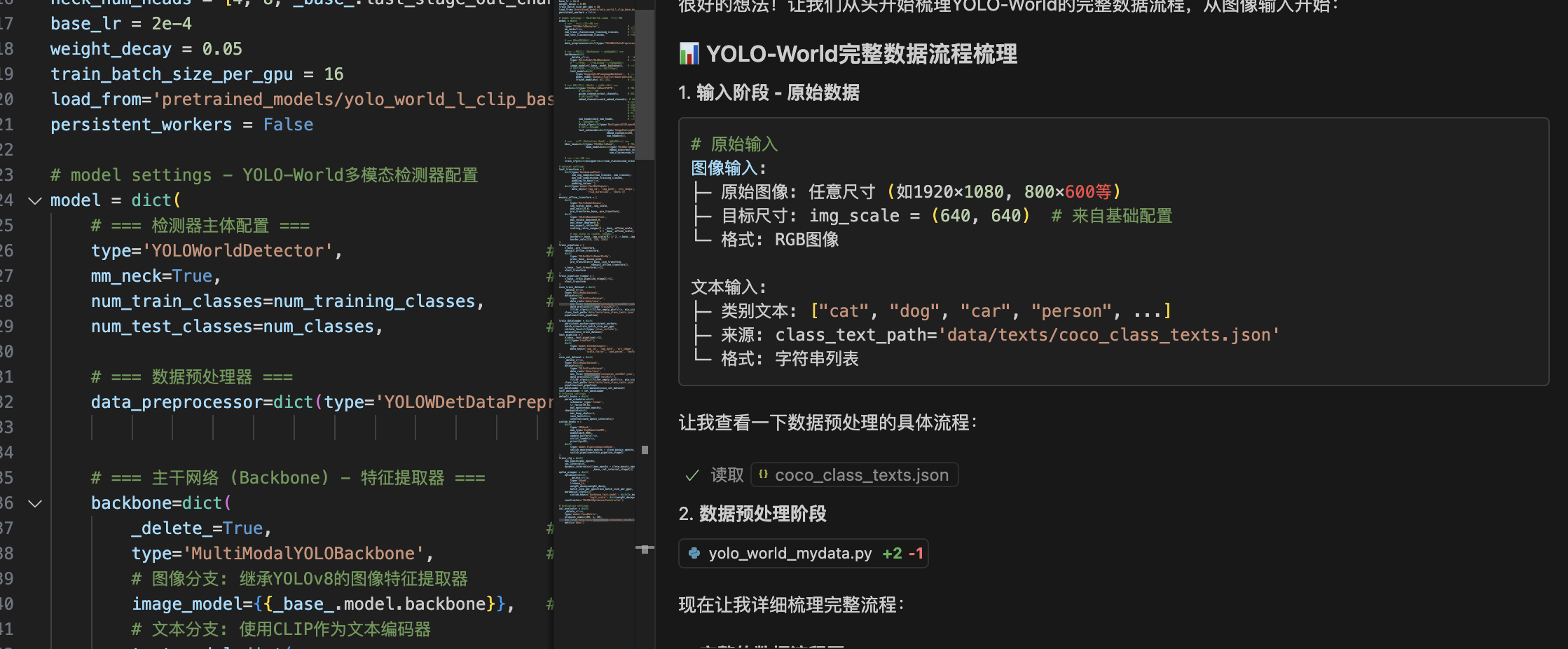
Task: Click the +2 additions count on the file chip
Action: click(892, 553)
